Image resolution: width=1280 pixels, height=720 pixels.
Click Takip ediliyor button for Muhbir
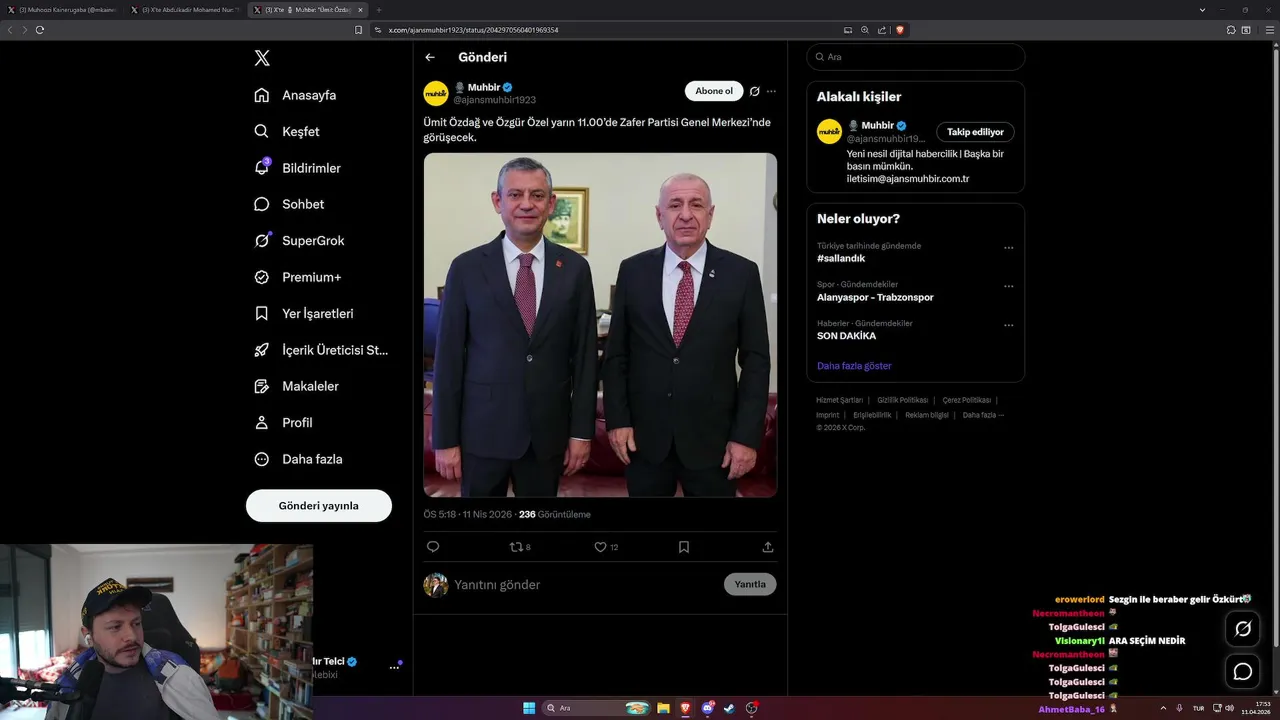pyautogui.click(x=975, y=132)
